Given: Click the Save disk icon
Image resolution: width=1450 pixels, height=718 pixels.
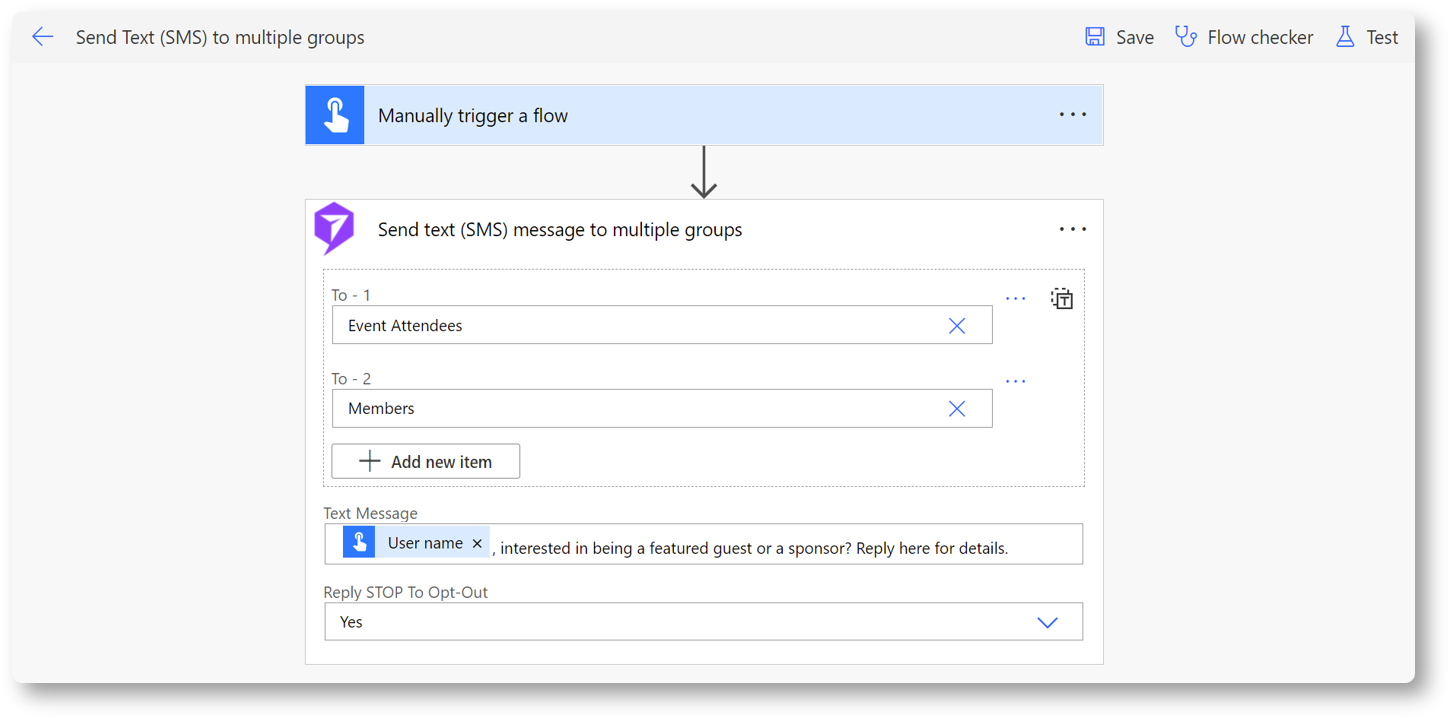Looking at the screenshot, I should pyautogui.click(x=1095, y=37).
